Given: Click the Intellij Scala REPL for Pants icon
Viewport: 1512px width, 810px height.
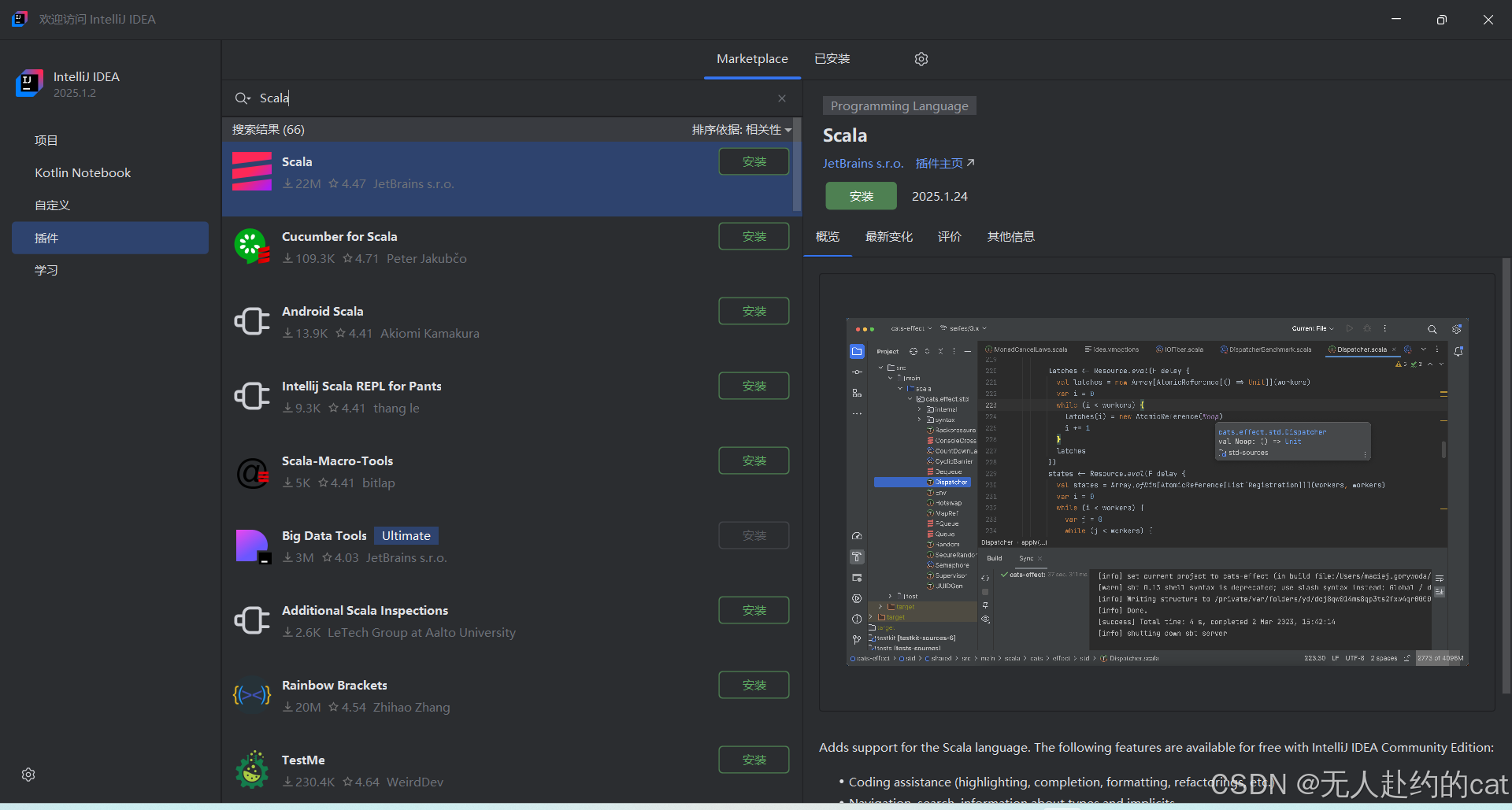Looking at the screenshot, I should click(x=252, y=396).
